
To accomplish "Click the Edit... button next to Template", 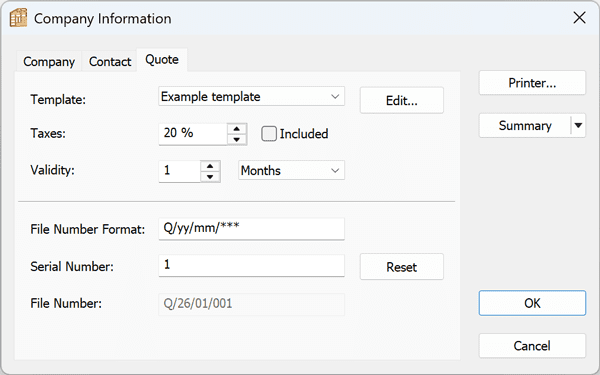I will click(x=401, y=101).
